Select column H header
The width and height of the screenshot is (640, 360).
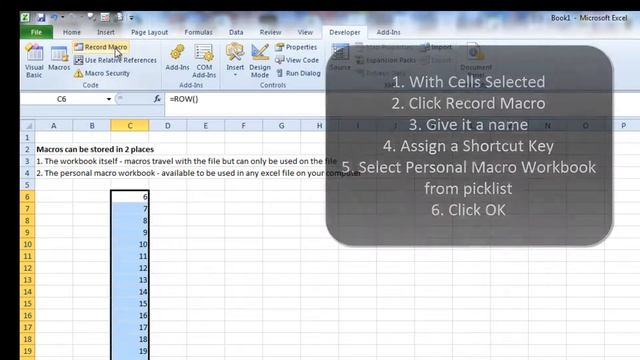[x=319, y=126]
